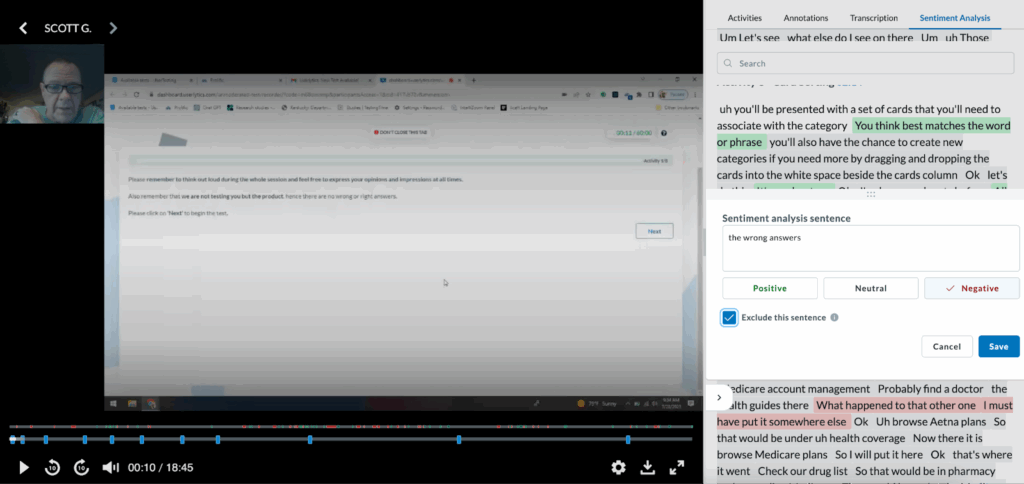Cancel the sentiment edit dialog

(x=946, y=346)
